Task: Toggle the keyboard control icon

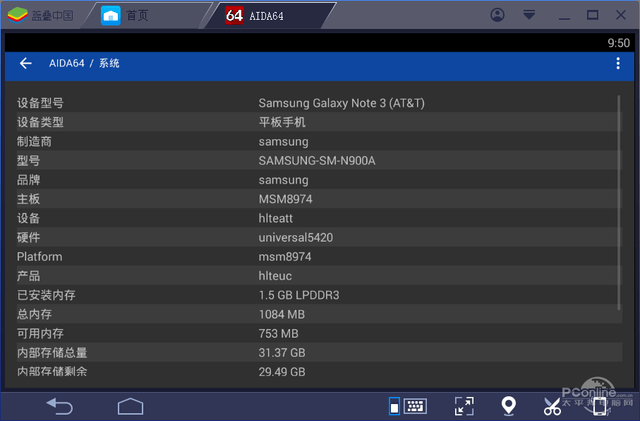Action: click(408, 406)
